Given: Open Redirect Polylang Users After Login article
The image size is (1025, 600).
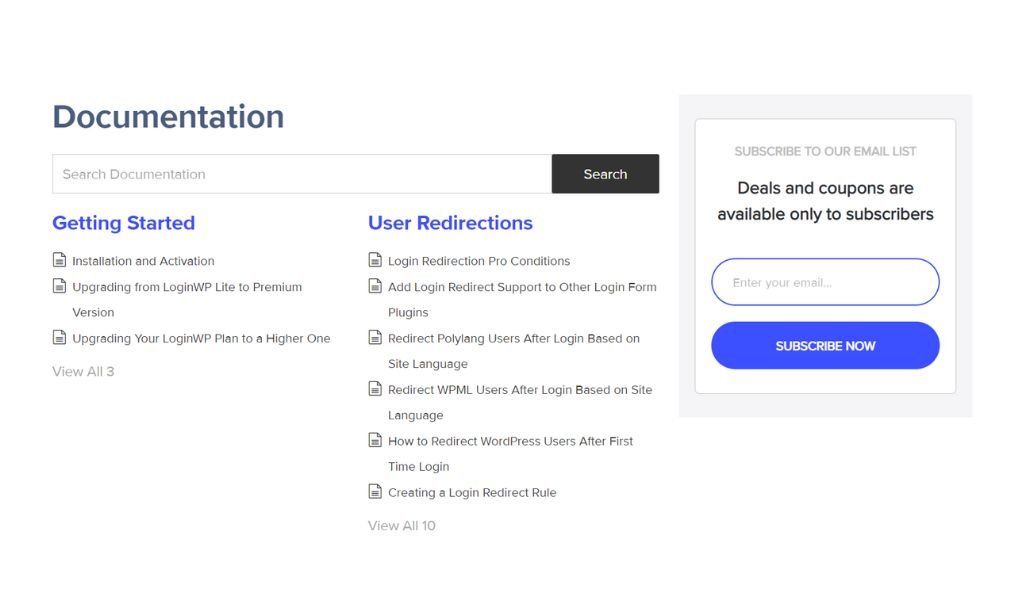Looking at the screenshot, I should point(514,351).
